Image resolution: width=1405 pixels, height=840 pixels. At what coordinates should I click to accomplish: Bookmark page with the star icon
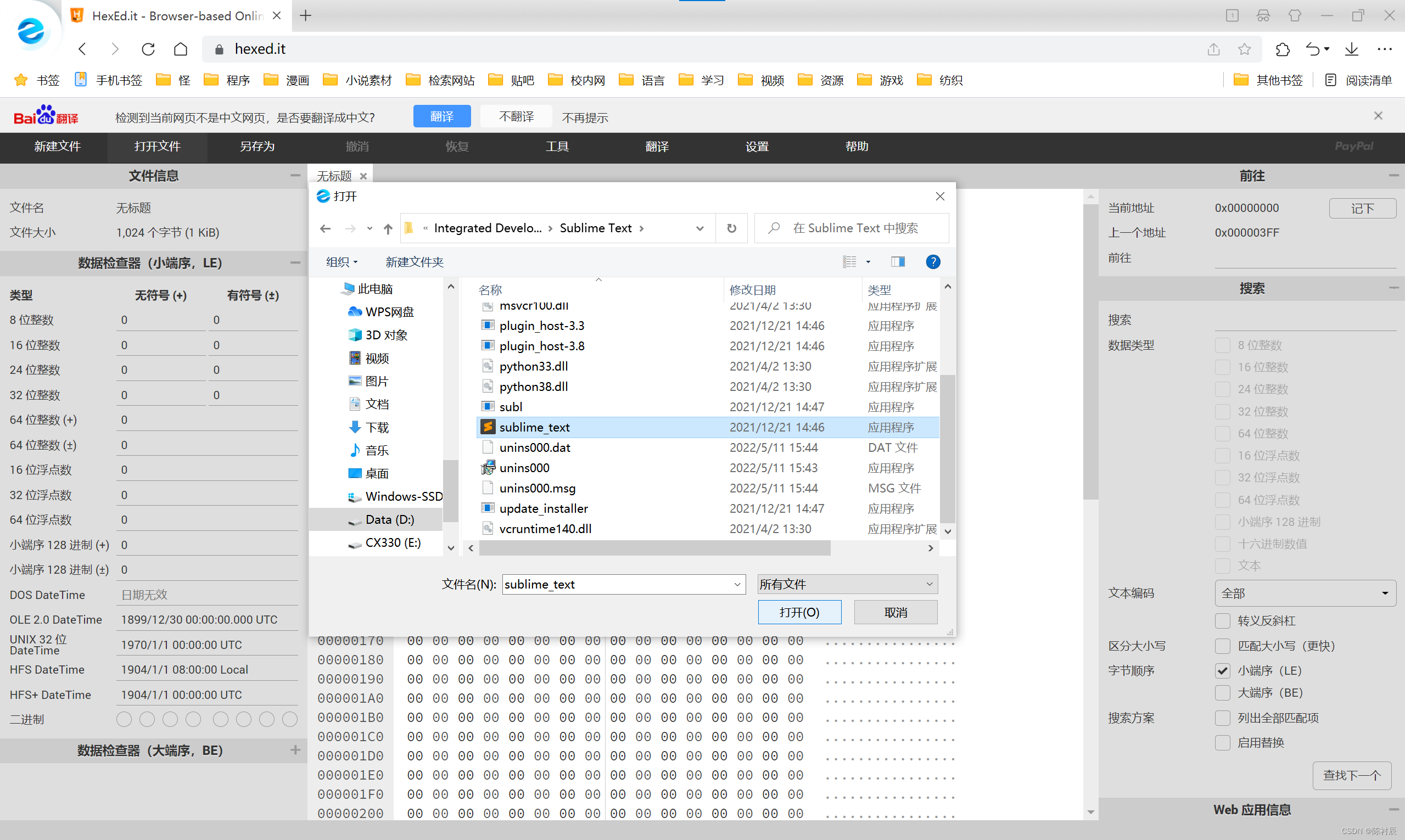tap(1244, 49)
